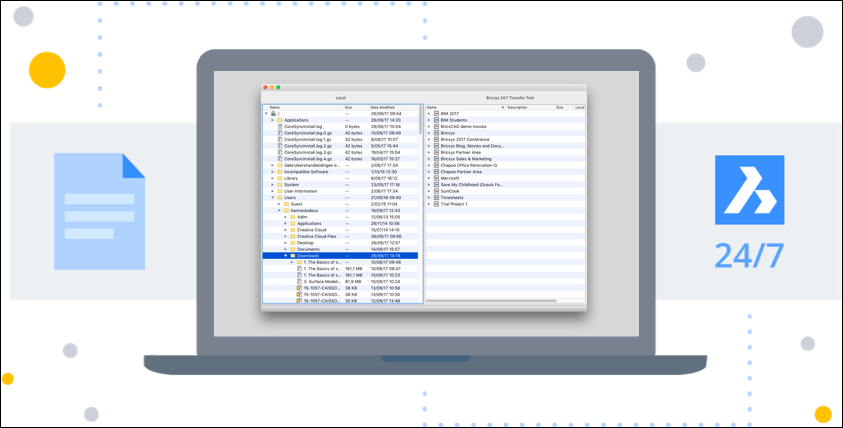The width and height of the screenshot is (843, 428).
Task: Click the hannesledoux folder icon
Action: click(x=286, y=210)
